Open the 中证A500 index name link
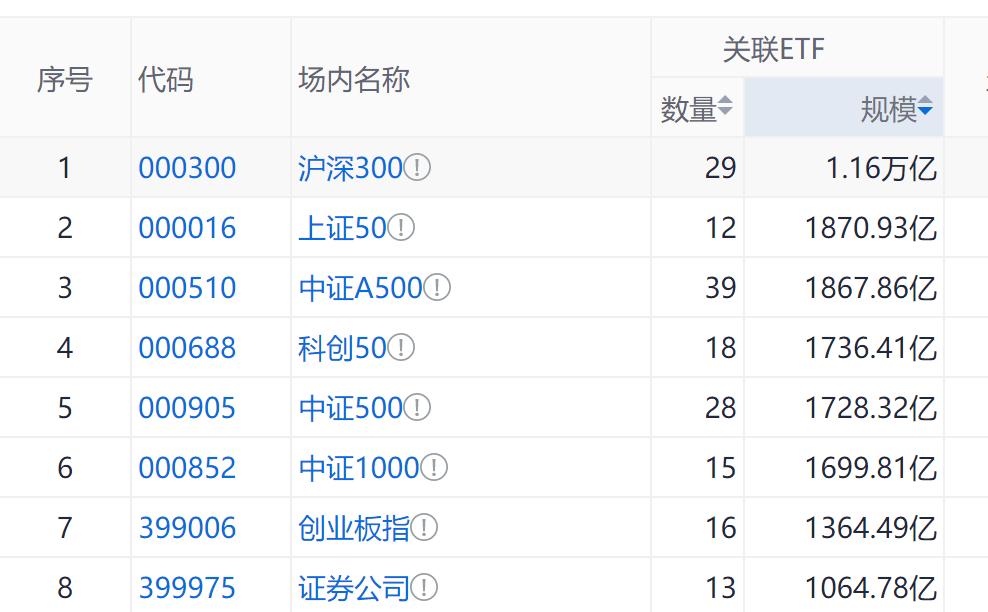The image size is (988, 612). pos(360,287)
